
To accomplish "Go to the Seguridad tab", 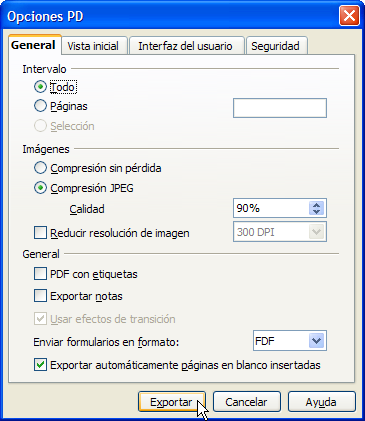I will coord(275,46).
